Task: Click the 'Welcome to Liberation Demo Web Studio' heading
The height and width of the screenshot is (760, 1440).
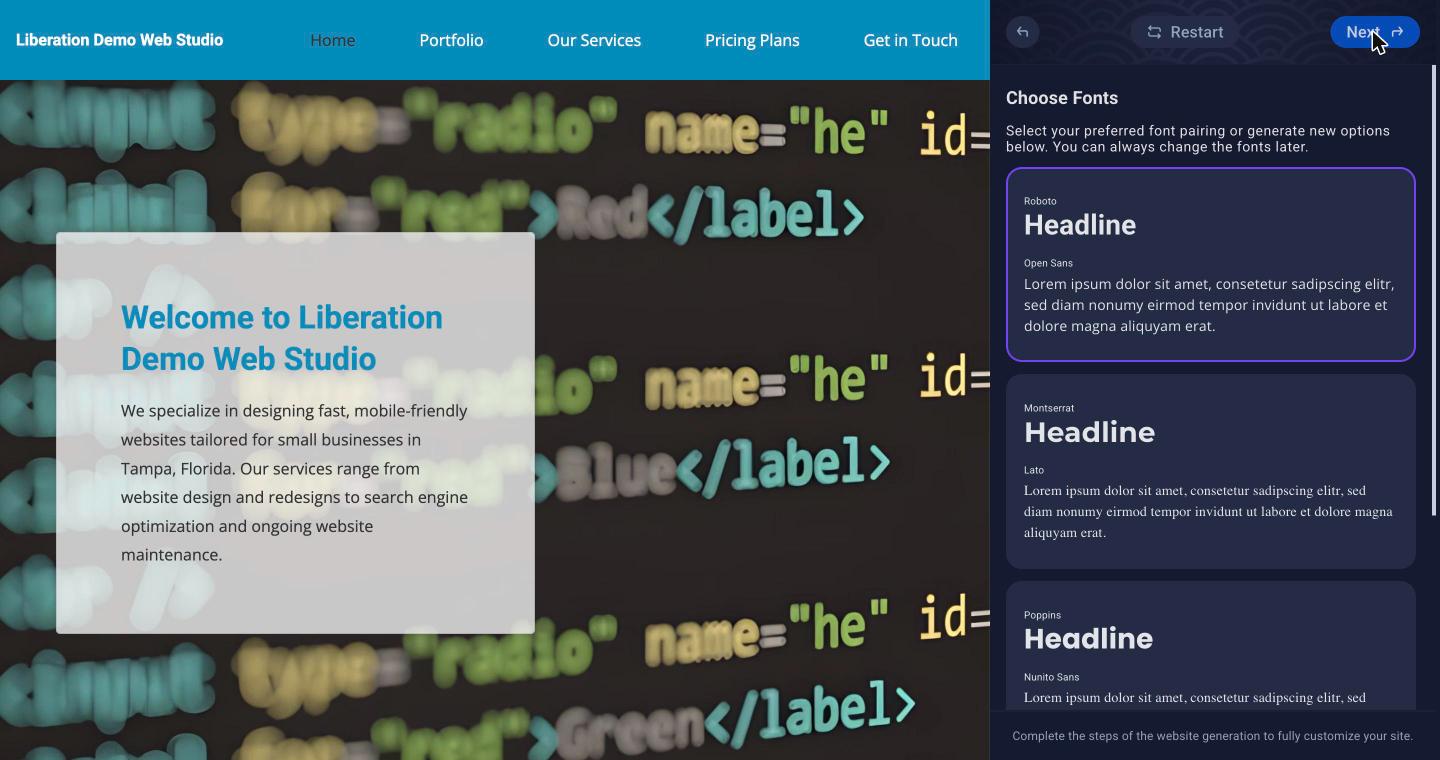Action: pyautogui.click(x=282, y=338)
